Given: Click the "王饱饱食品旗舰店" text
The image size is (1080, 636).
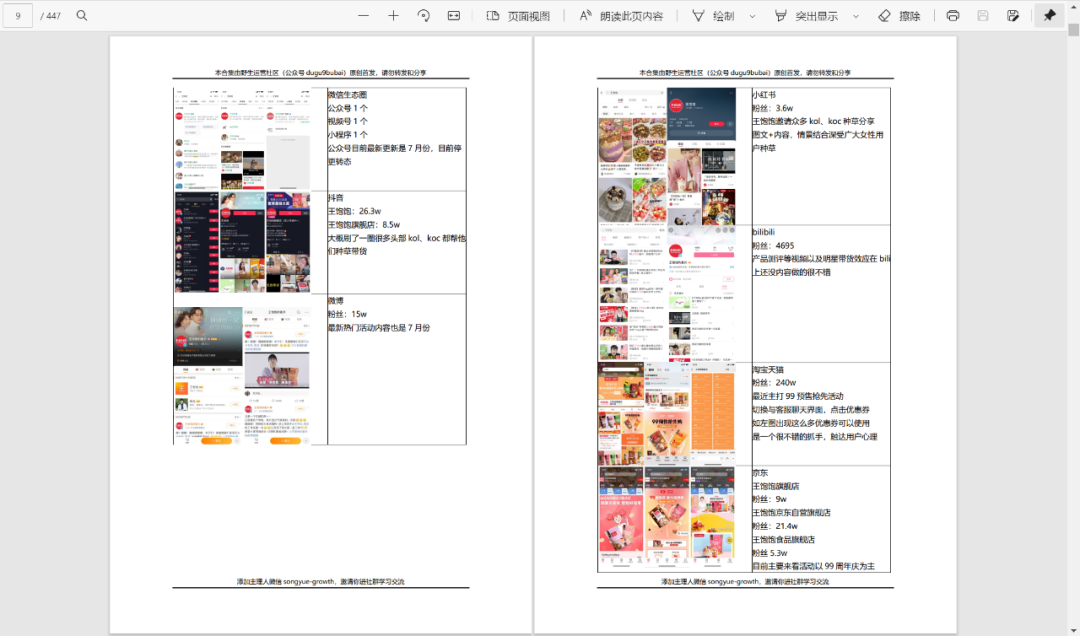Looking at the screenshot, I should [784, 540].
